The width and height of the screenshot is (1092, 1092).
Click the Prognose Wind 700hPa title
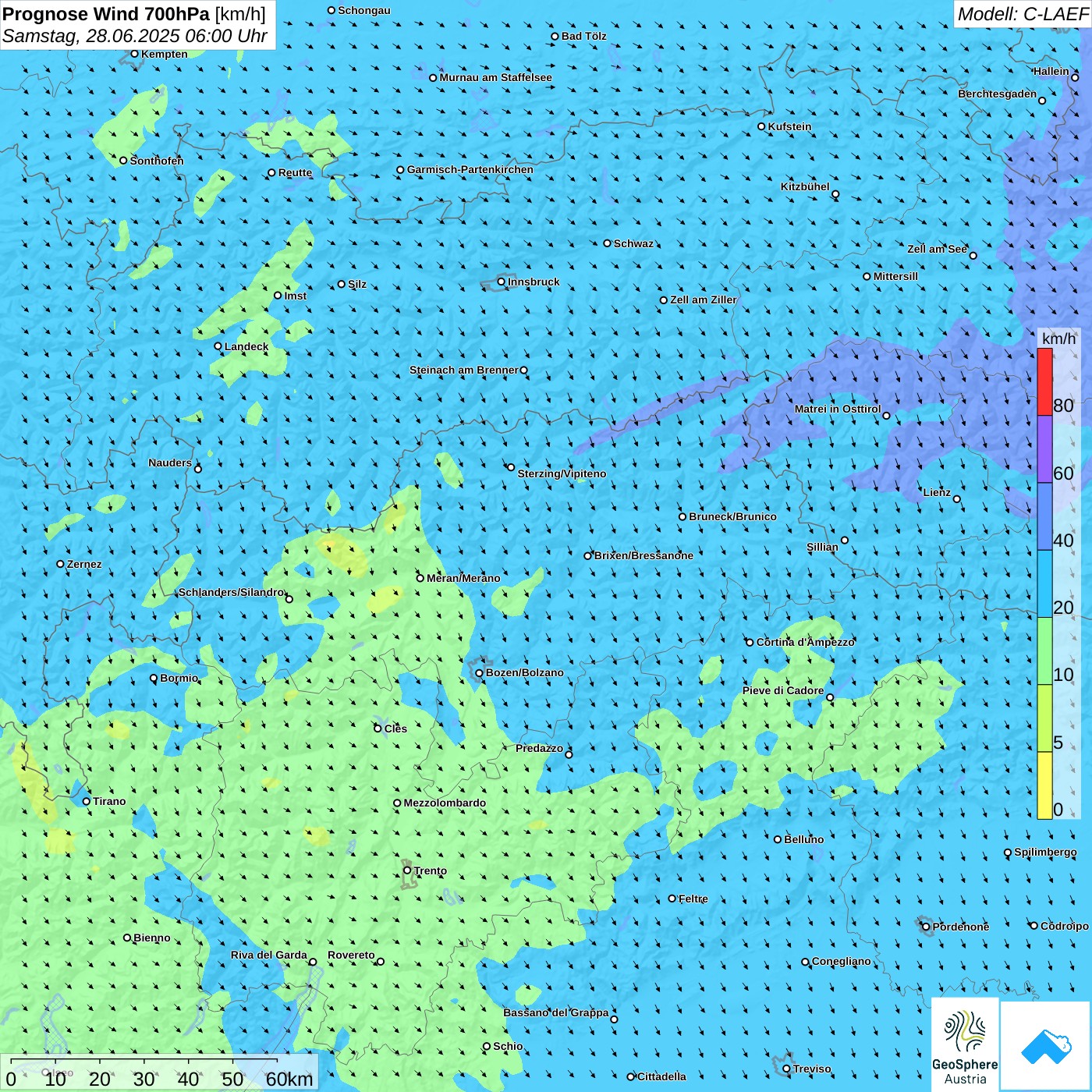pyautogui.click(x=106, y=14)
